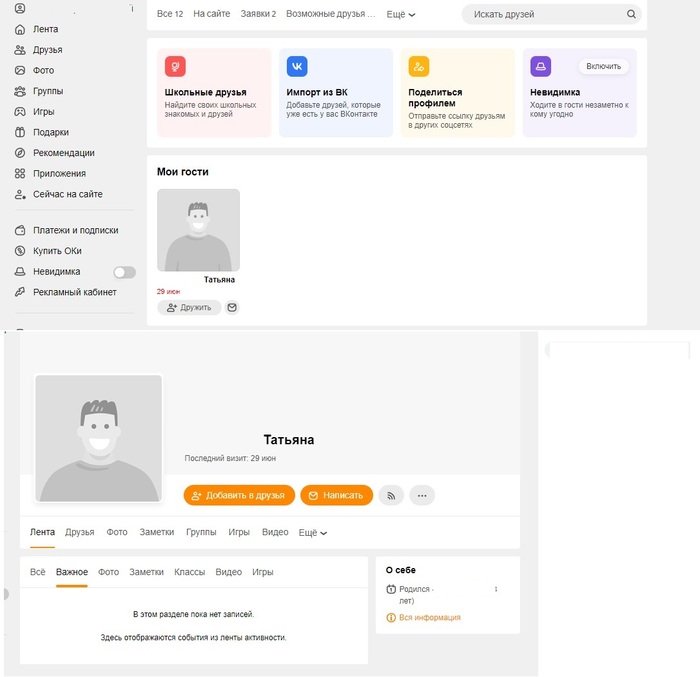Open Фото icon in left sidebar
This screenshot has height=677, width=700.
point(20,71)
